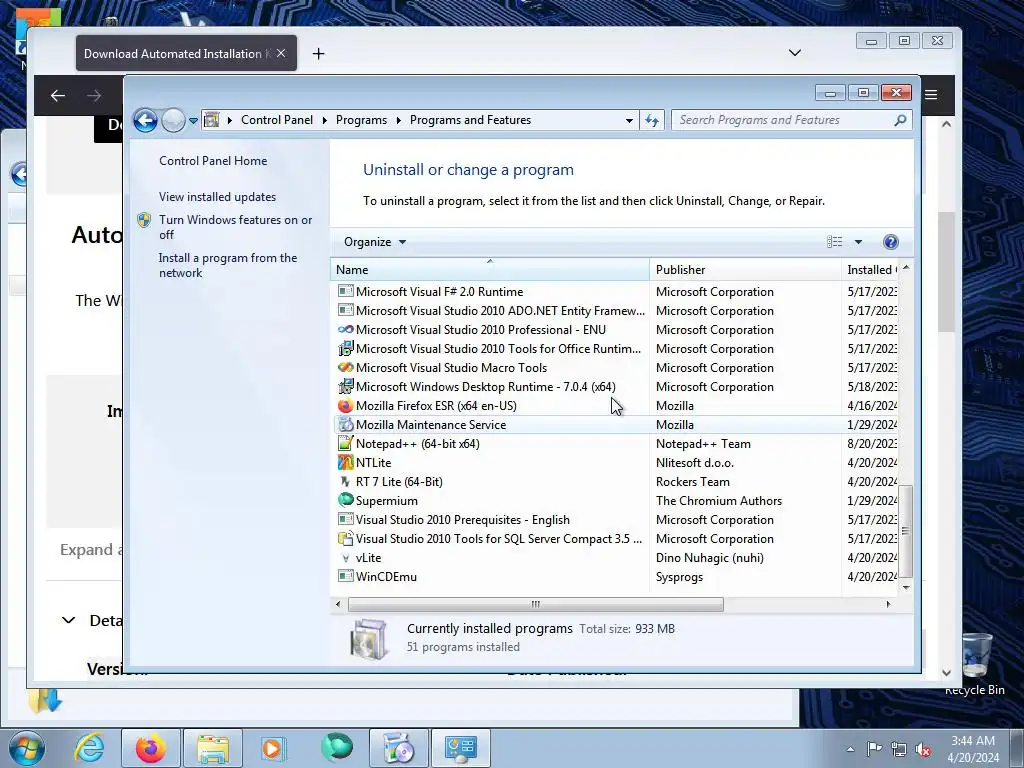Open the recent pages dropdown beside navigation arrows
Screen dimensions: 1024x768
tap(193, 121)
